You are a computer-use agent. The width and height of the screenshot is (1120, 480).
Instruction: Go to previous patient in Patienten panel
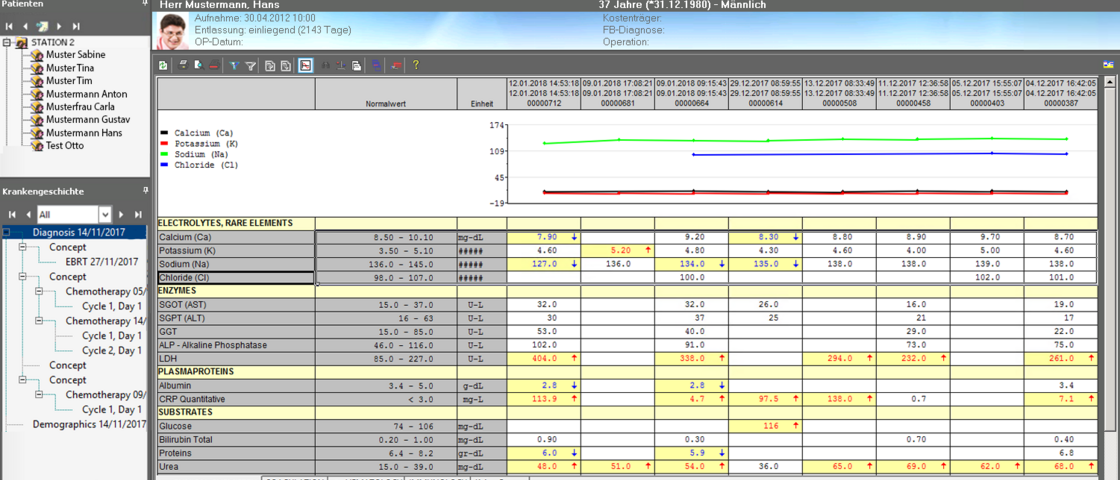[26, 26]
